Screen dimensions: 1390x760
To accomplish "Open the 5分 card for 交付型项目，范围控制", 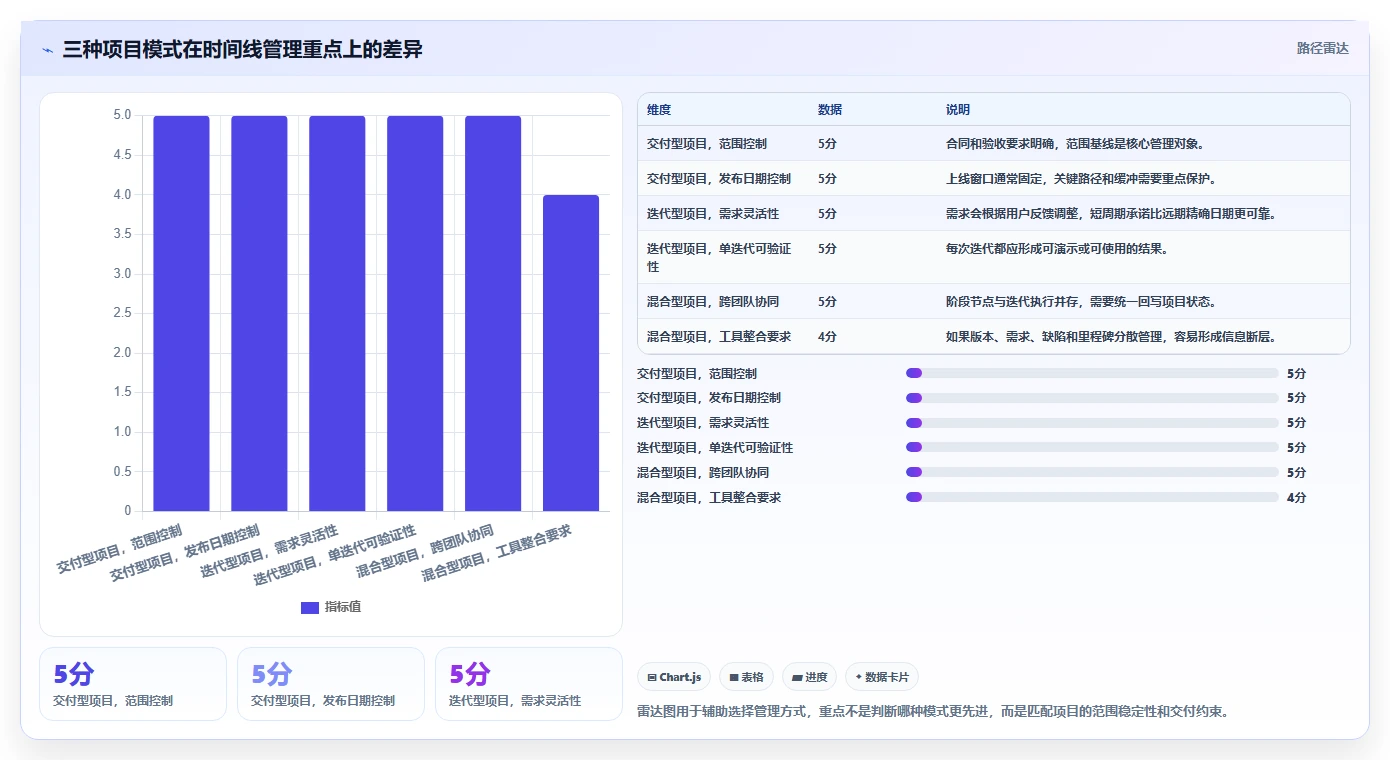I will coord(133,684).
